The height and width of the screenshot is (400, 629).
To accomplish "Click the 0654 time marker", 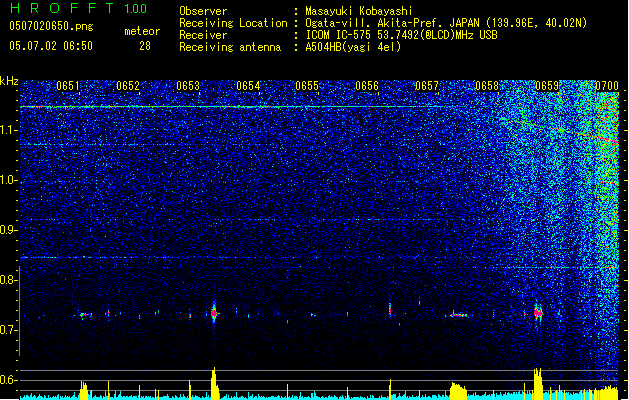I will [x=248, y=86].
